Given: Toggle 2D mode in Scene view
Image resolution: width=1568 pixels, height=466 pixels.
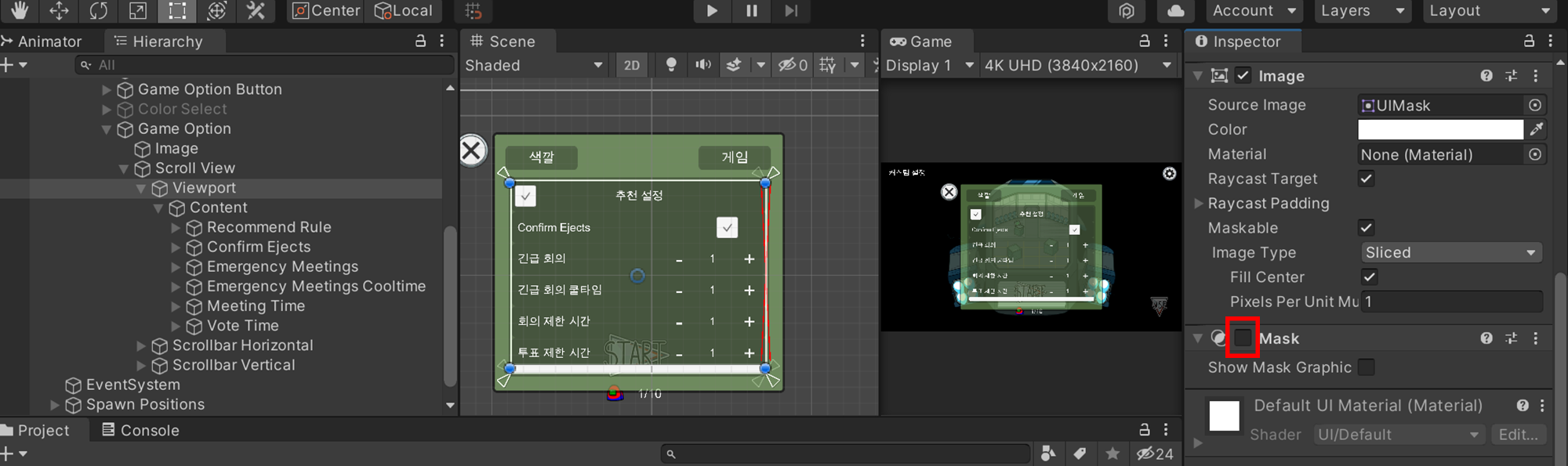Looking at the screenshot, I should click(632, 65).
